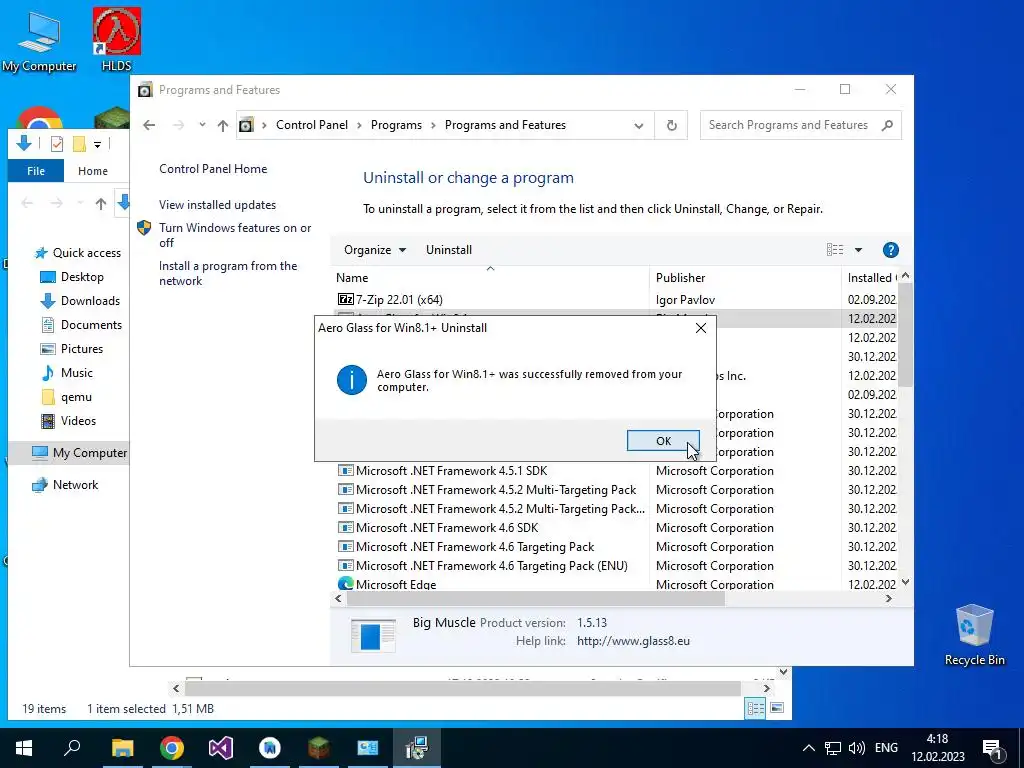Viewport: 1024px width, 768px height.
Task: Click up arrow in File Explorer navigation
Action: click(101, 204)
